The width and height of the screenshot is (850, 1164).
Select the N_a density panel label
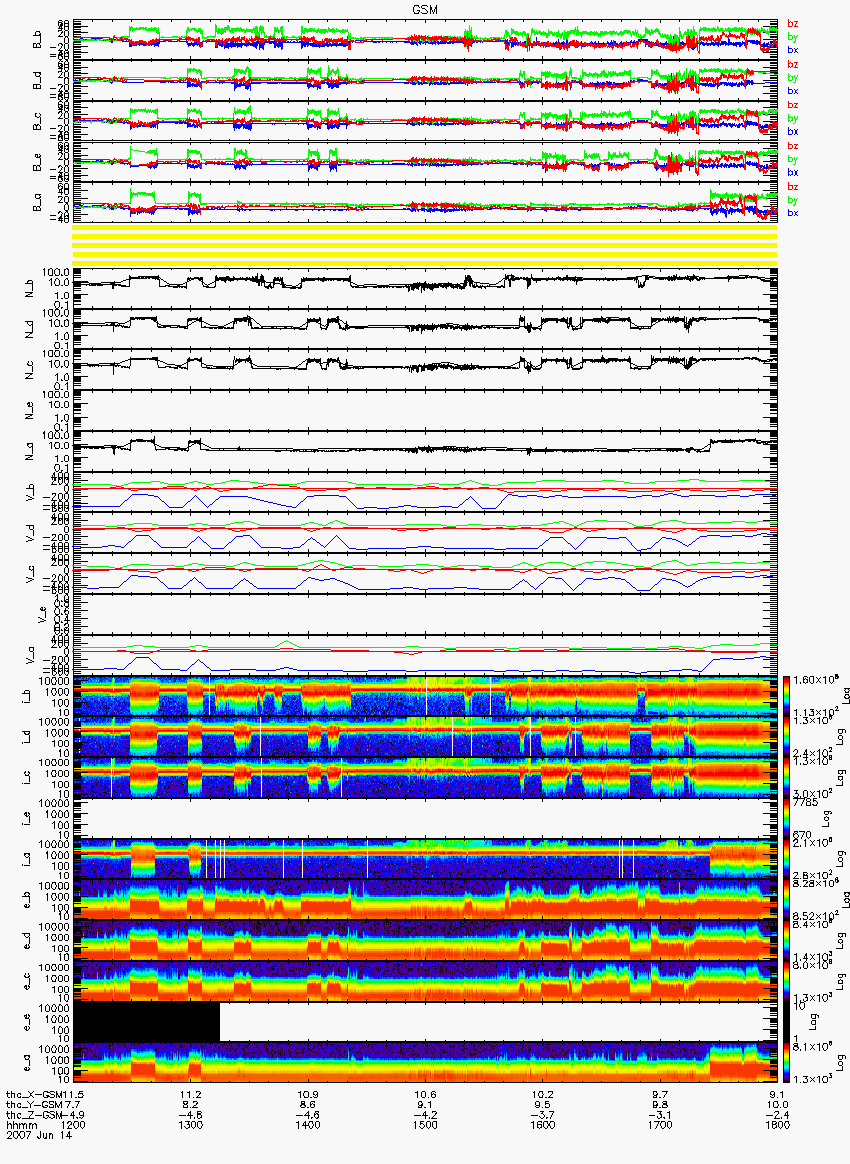(x=30, y=451)
